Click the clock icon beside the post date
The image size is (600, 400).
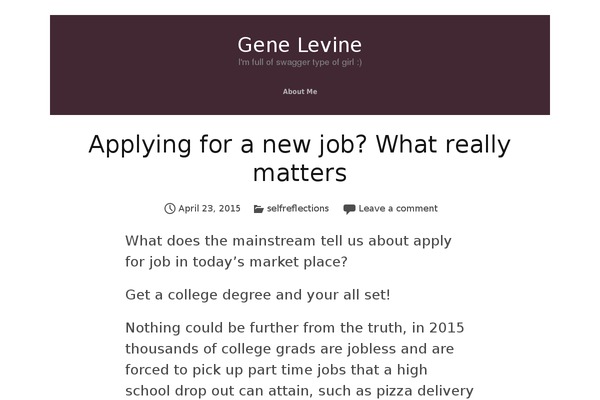coord(170,209)
